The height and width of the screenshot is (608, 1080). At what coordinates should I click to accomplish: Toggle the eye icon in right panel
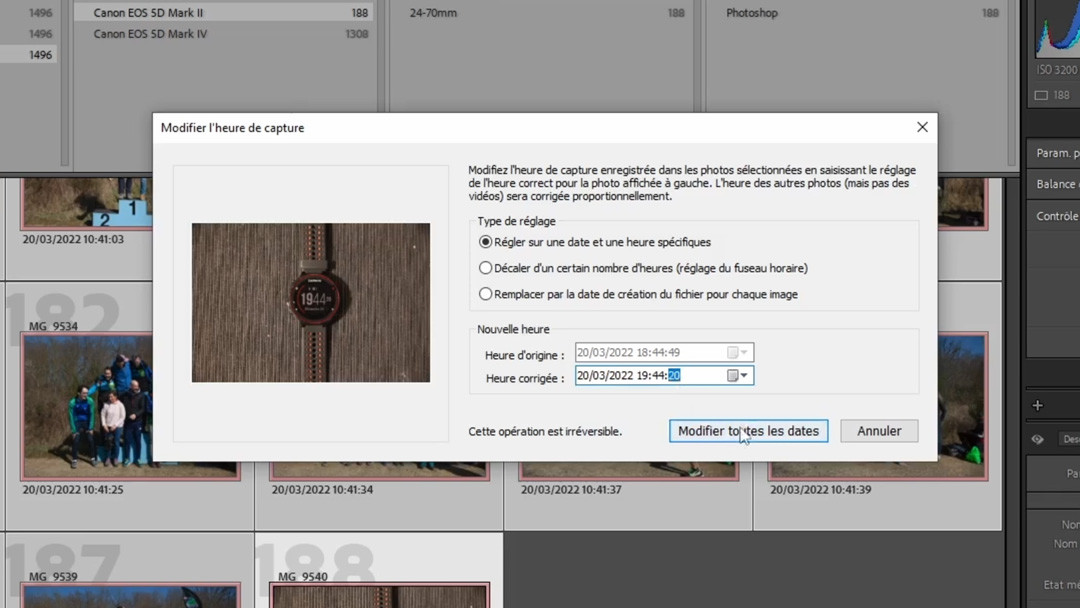tap(1038, 439)
